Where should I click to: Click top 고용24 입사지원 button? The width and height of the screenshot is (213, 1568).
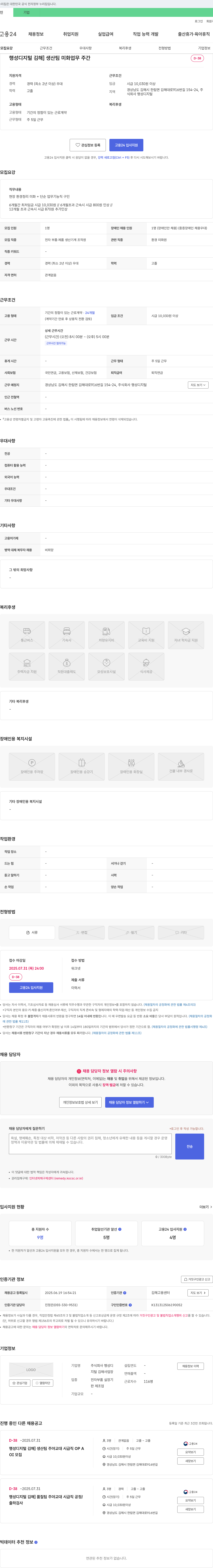tap(126, 145)
